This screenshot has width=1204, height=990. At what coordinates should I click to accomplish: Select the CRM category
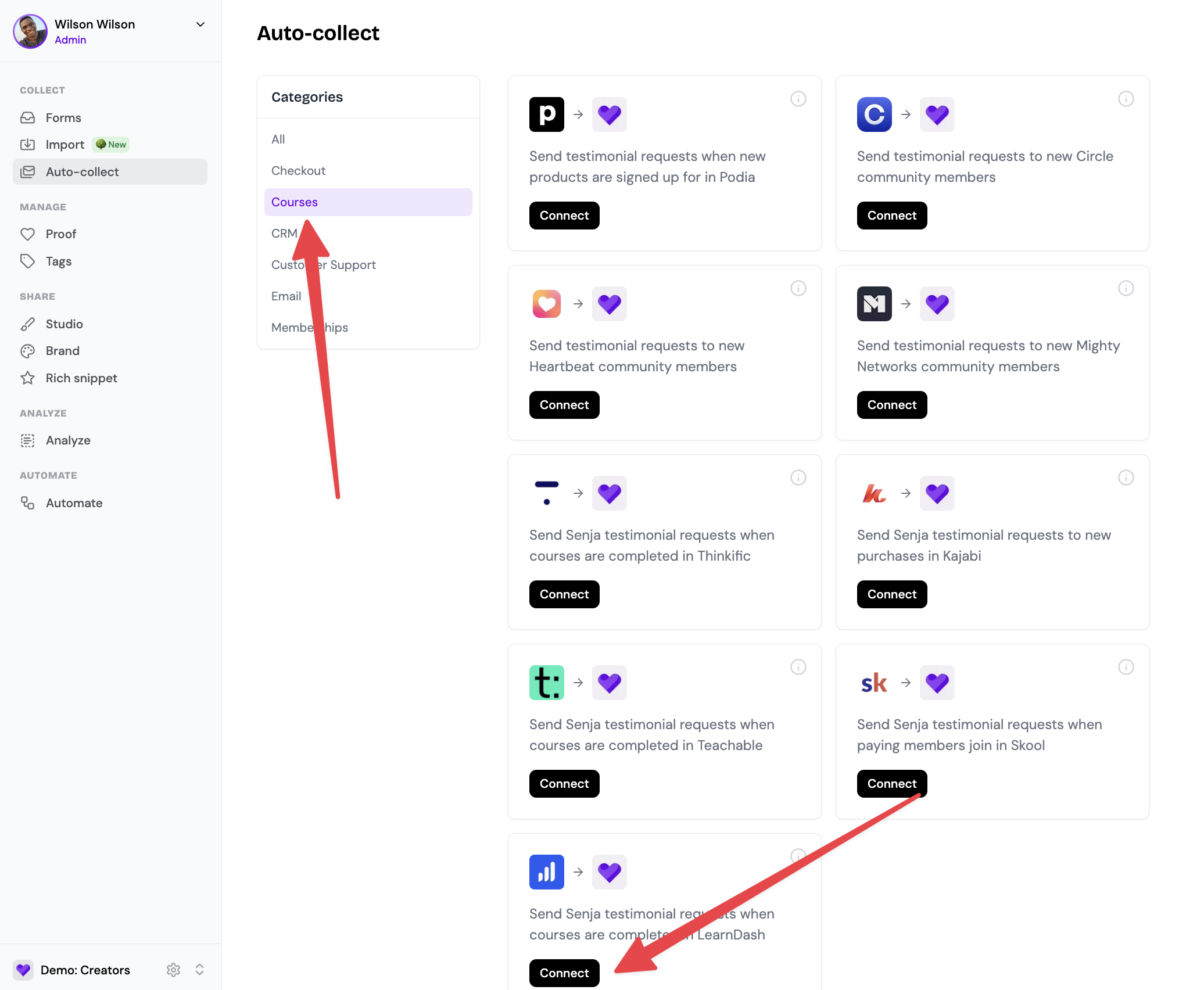coord(368,234)
